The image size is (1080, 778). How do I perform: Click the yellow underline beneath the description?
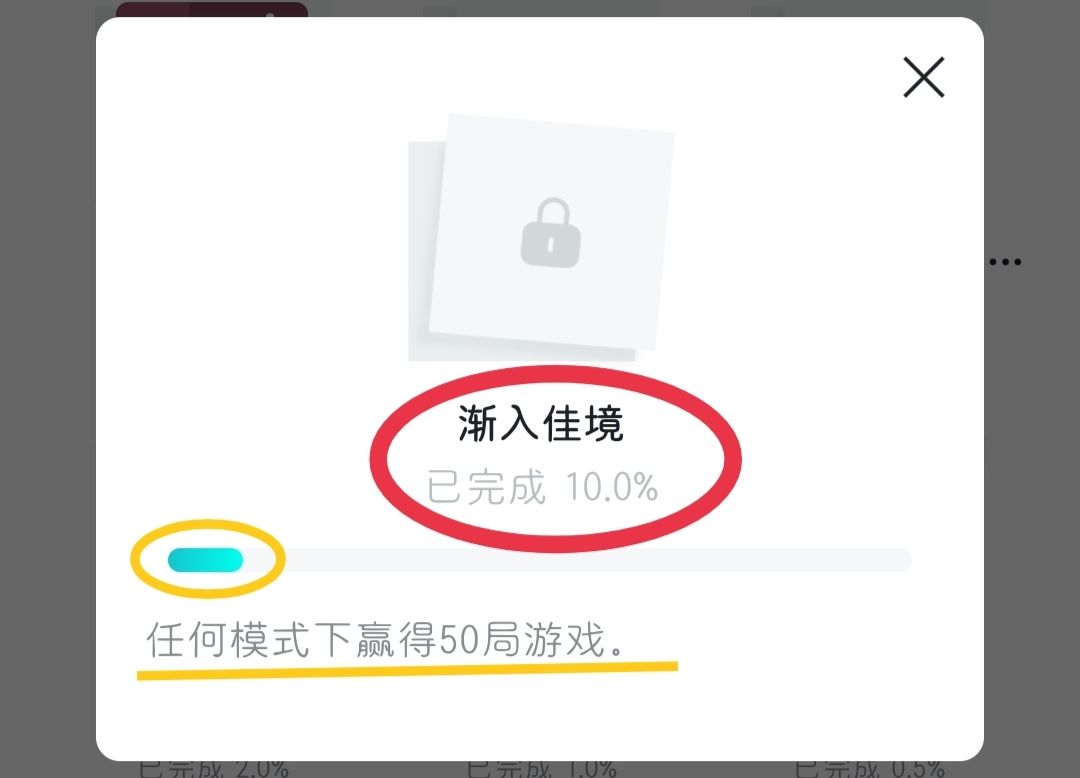pos(407,670)
